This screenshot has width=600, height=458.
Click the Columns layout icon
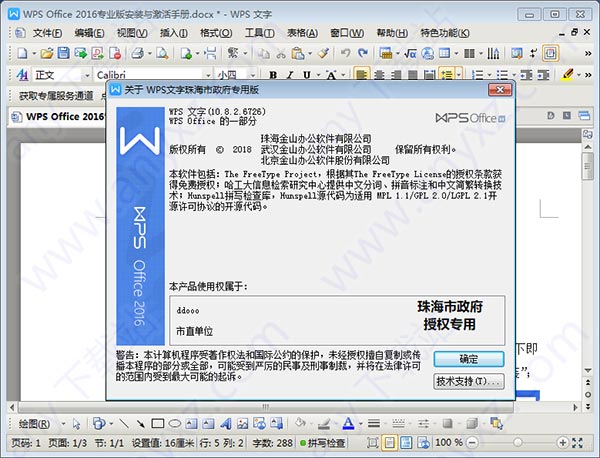(x=469, y=53)
